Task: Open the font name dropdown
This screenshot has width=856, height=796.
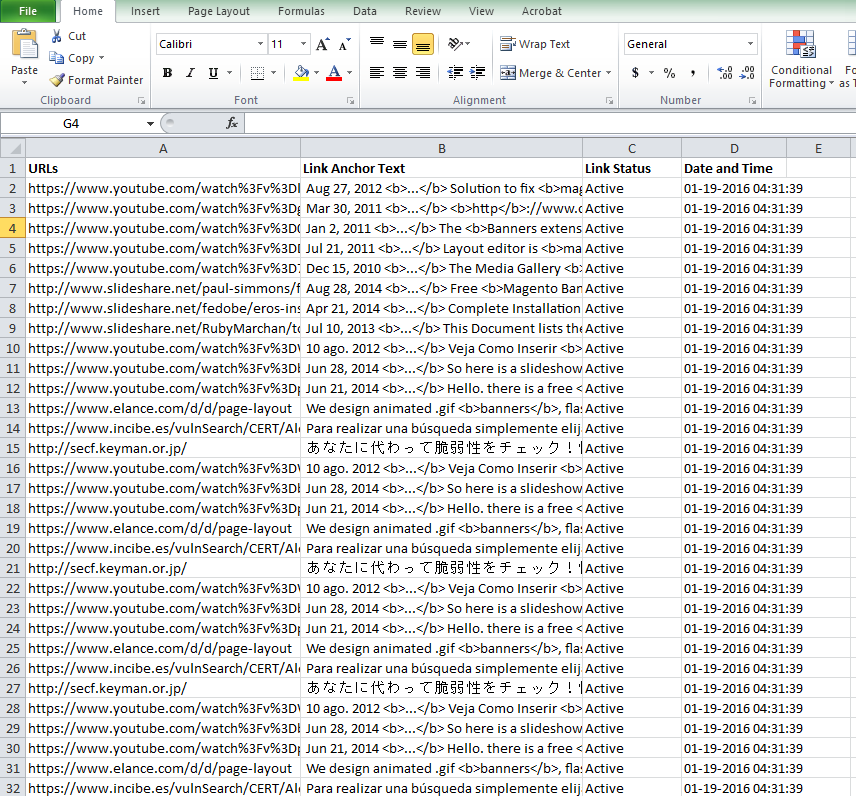Action: 260,44
